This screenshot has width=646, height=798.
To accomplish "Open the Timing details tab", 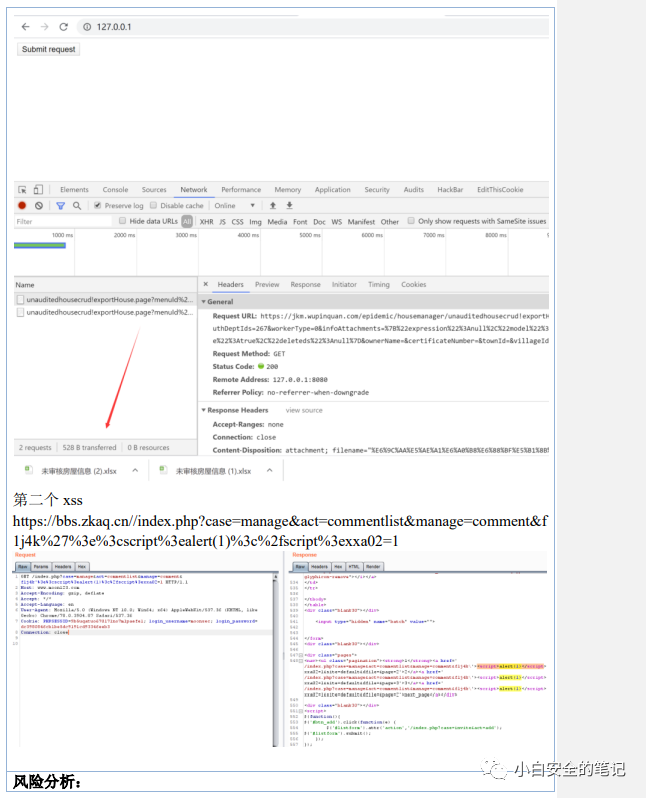I will (379, 284).
